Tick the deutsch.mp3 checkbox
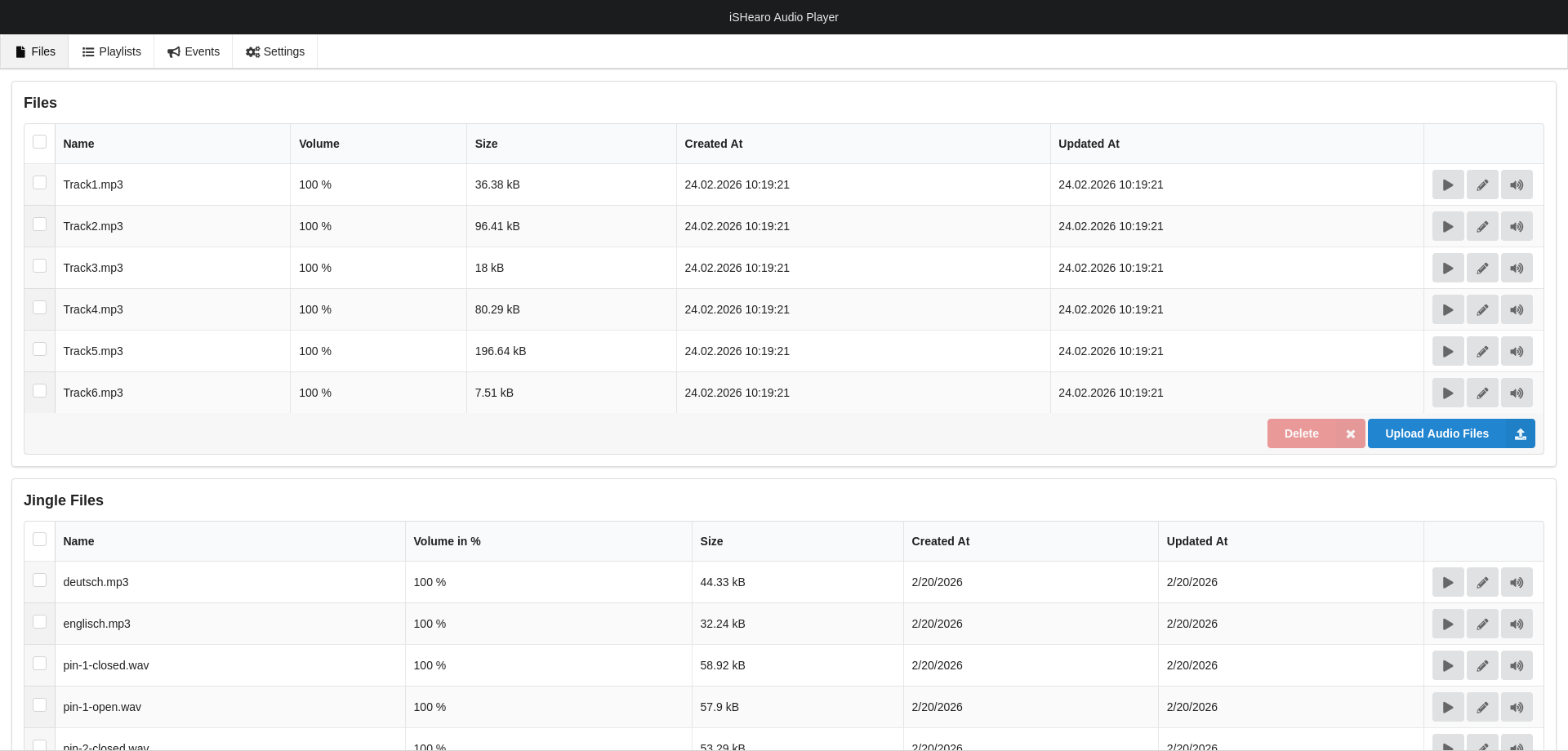Image resolution: width=1568 pixels, height=751 pixels. (x=39, y=580)
